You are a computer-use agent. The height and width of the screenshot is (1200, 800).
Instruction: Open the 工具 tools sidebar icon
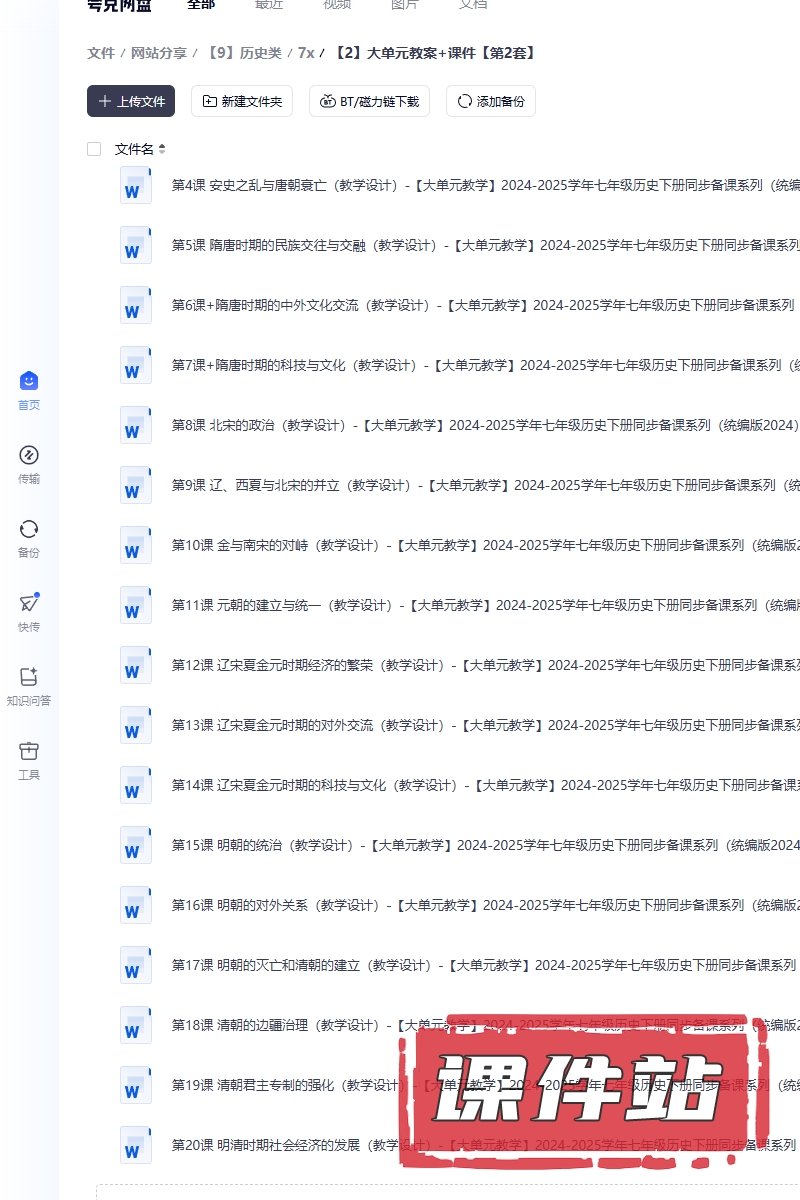[29, 752]
